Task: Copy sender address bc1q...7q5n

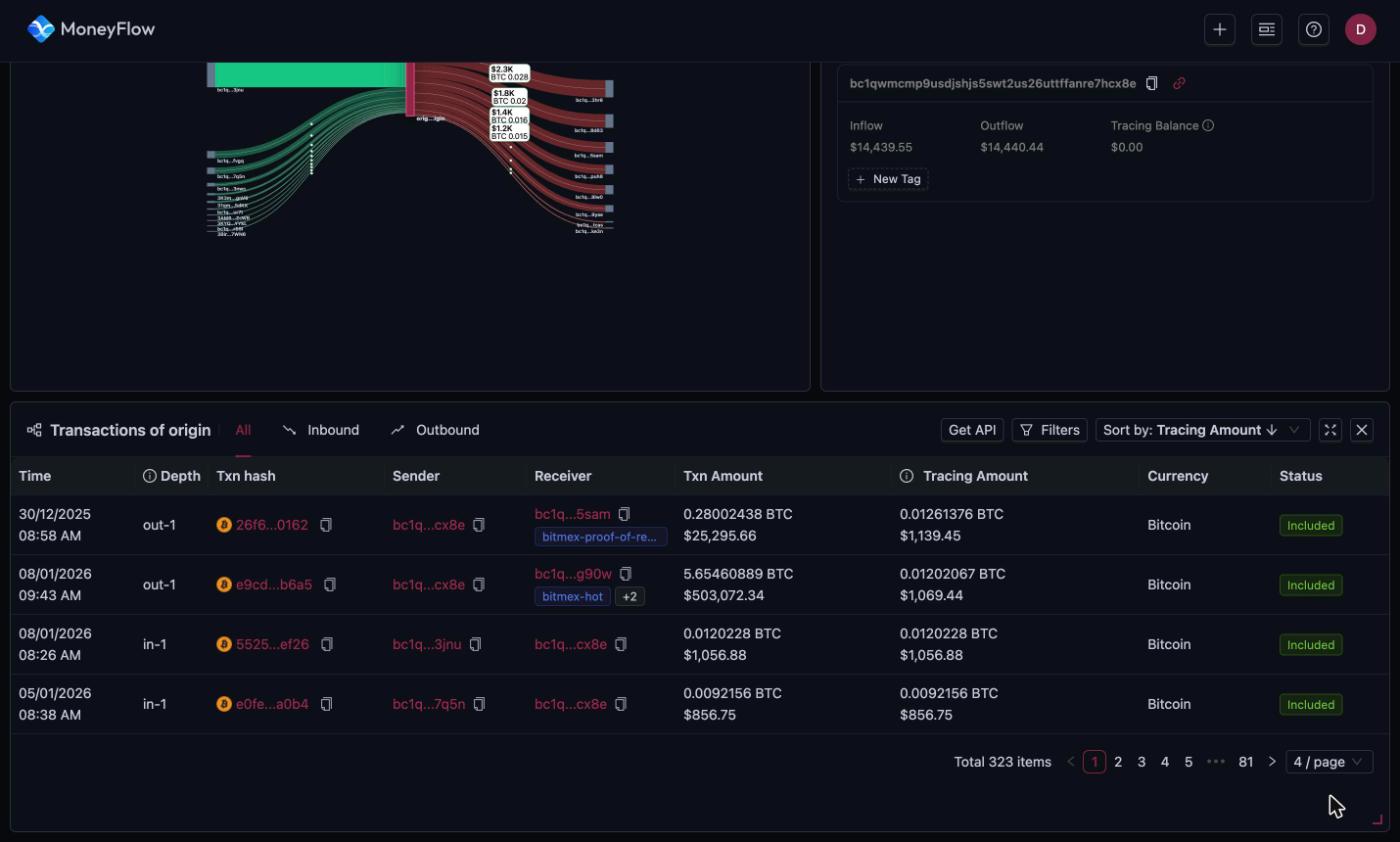Action: (x=479, y=705)
